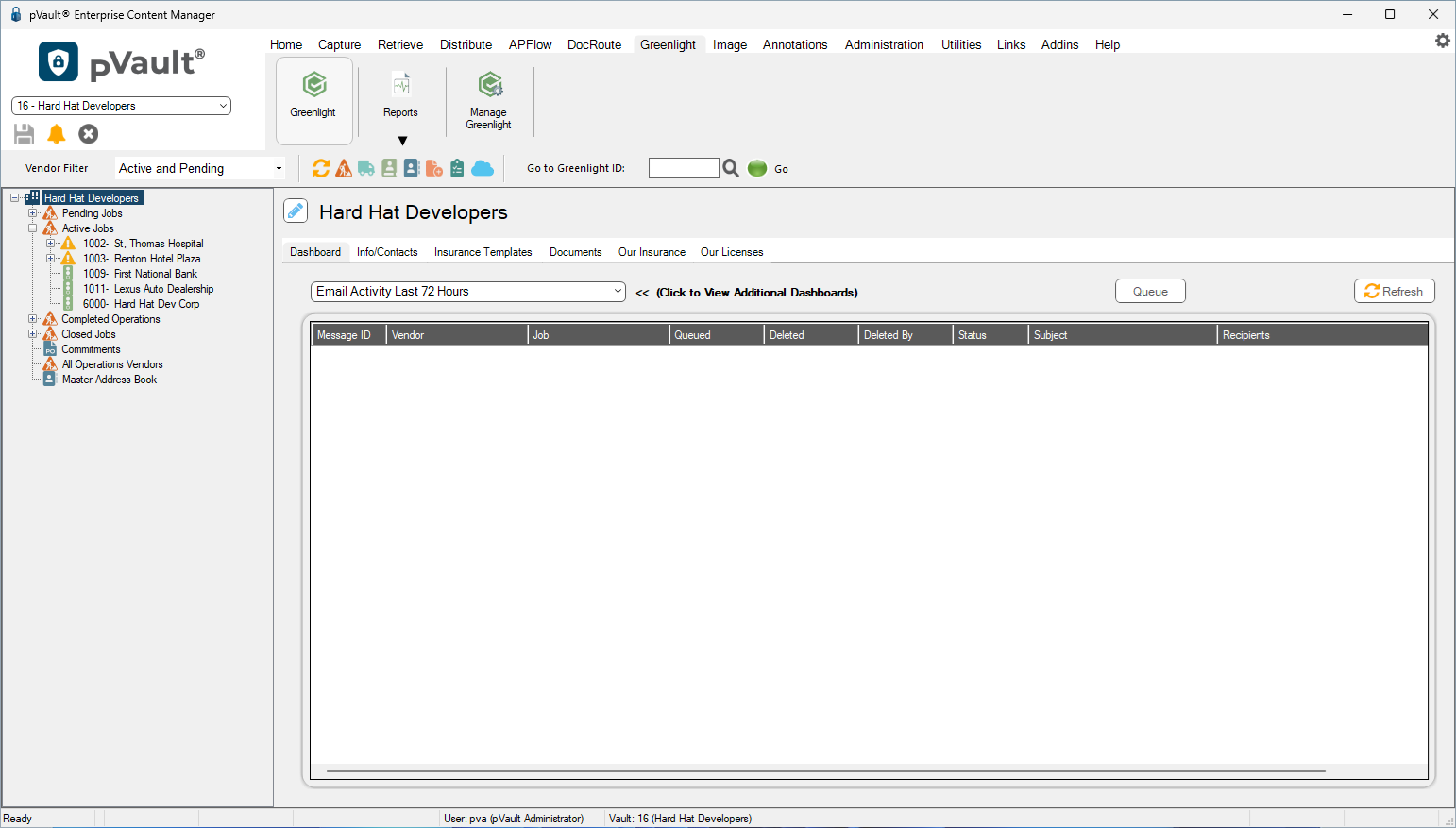
Task: Select the Master Address Book tree item
Action: pos(110,380)
